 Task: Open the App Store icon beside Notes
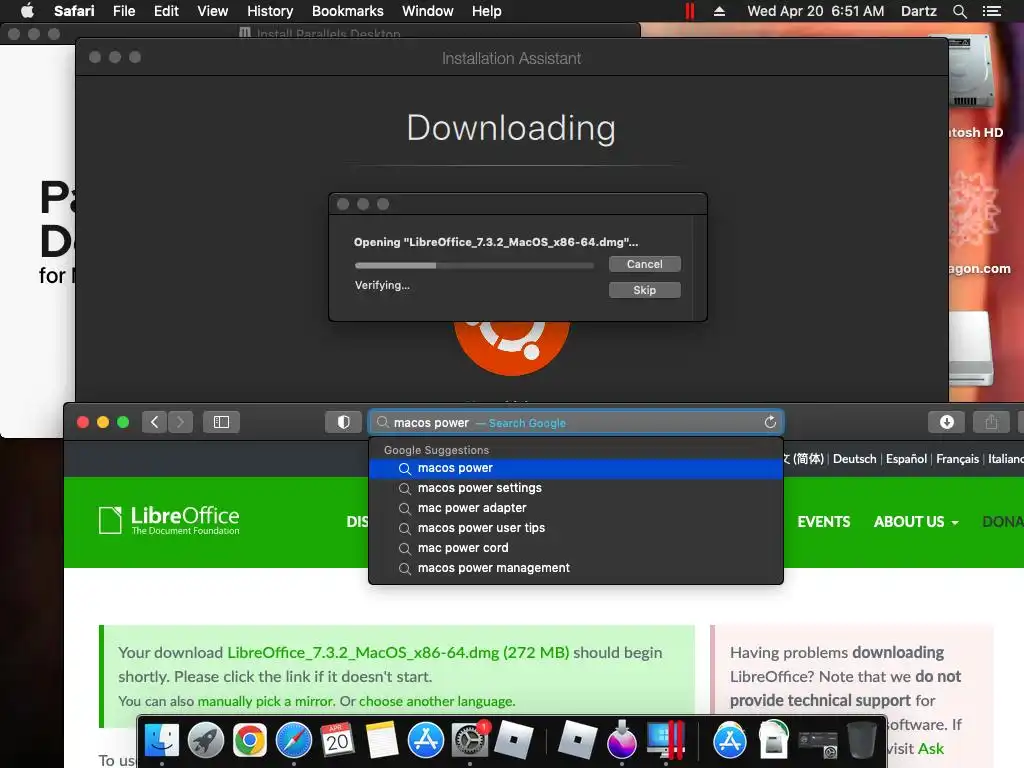[x=426, y=741]
